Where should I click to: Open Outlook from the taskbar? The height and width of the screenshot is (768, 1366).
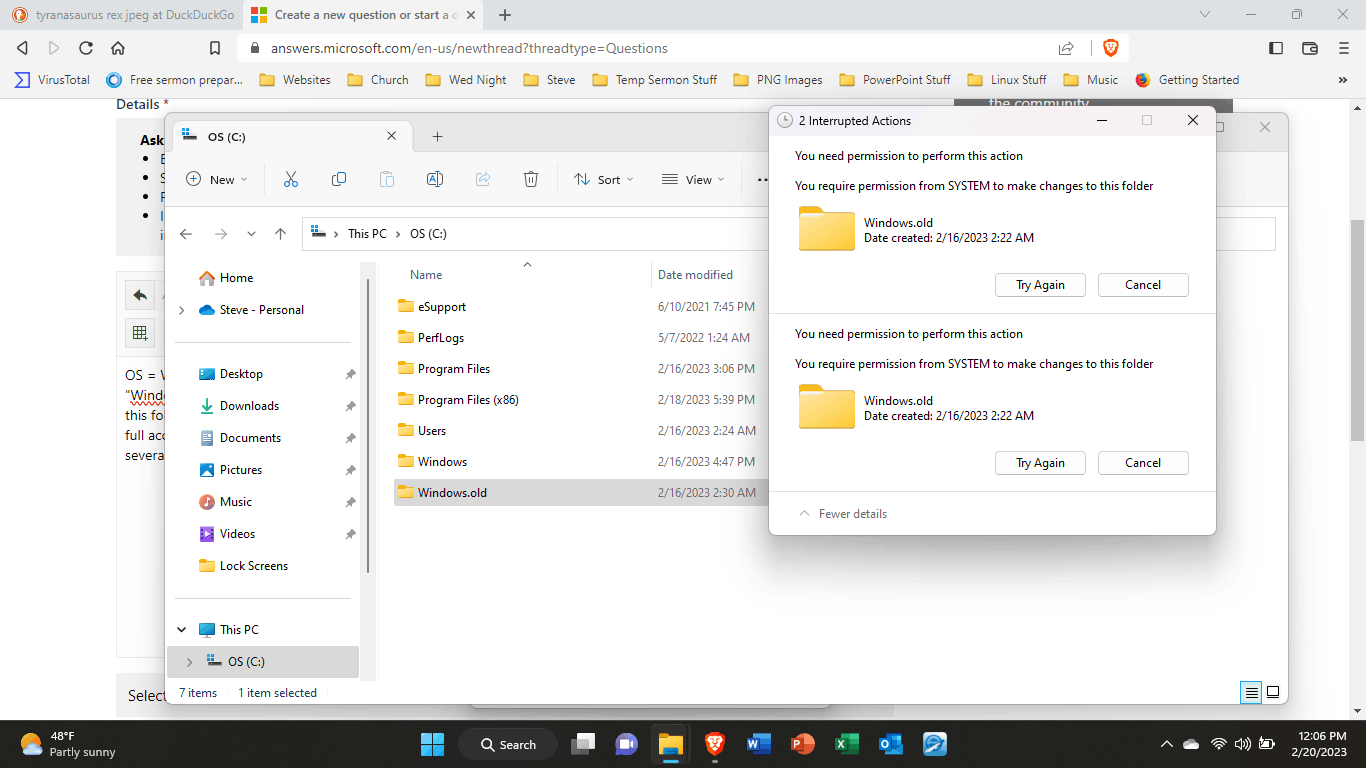click(x=890, y=744)
